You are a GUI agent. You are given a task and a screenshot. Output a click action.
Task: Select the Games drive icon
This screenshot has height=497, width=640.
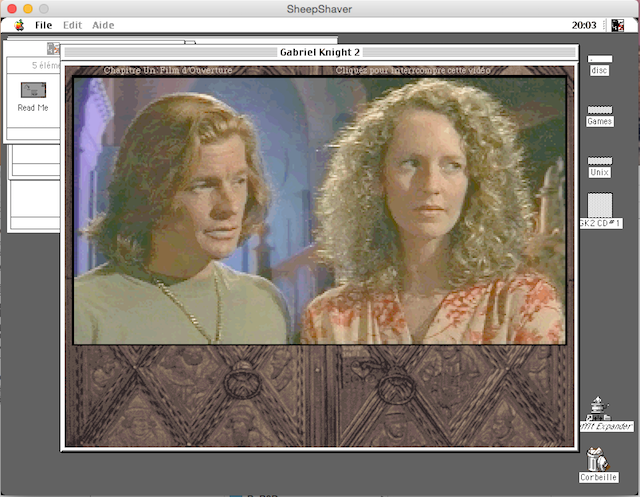(600, 110)
